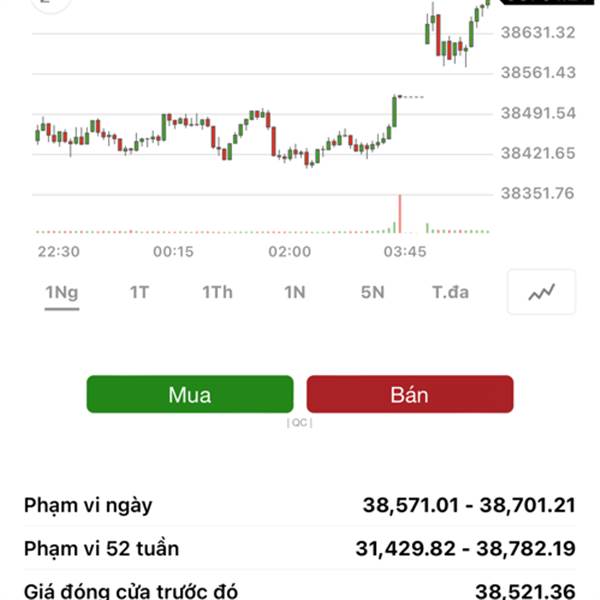The width and height of the screenshot is (600, 600).
Task: Tap the tall red volume bar
Action: 400,214
